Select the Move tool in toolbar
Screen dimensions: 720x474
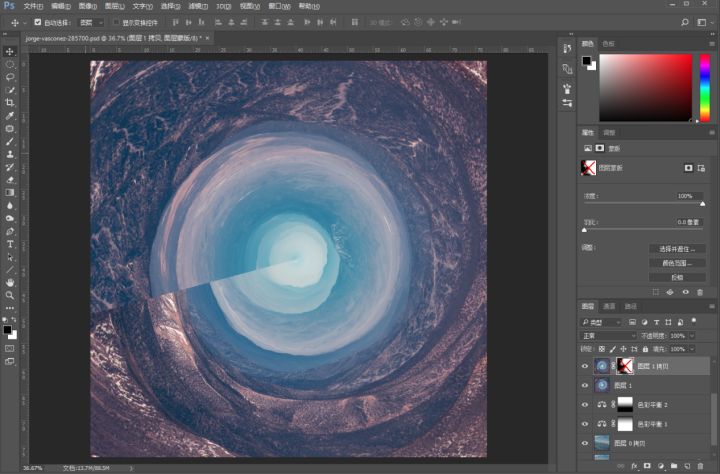(10, 51)
